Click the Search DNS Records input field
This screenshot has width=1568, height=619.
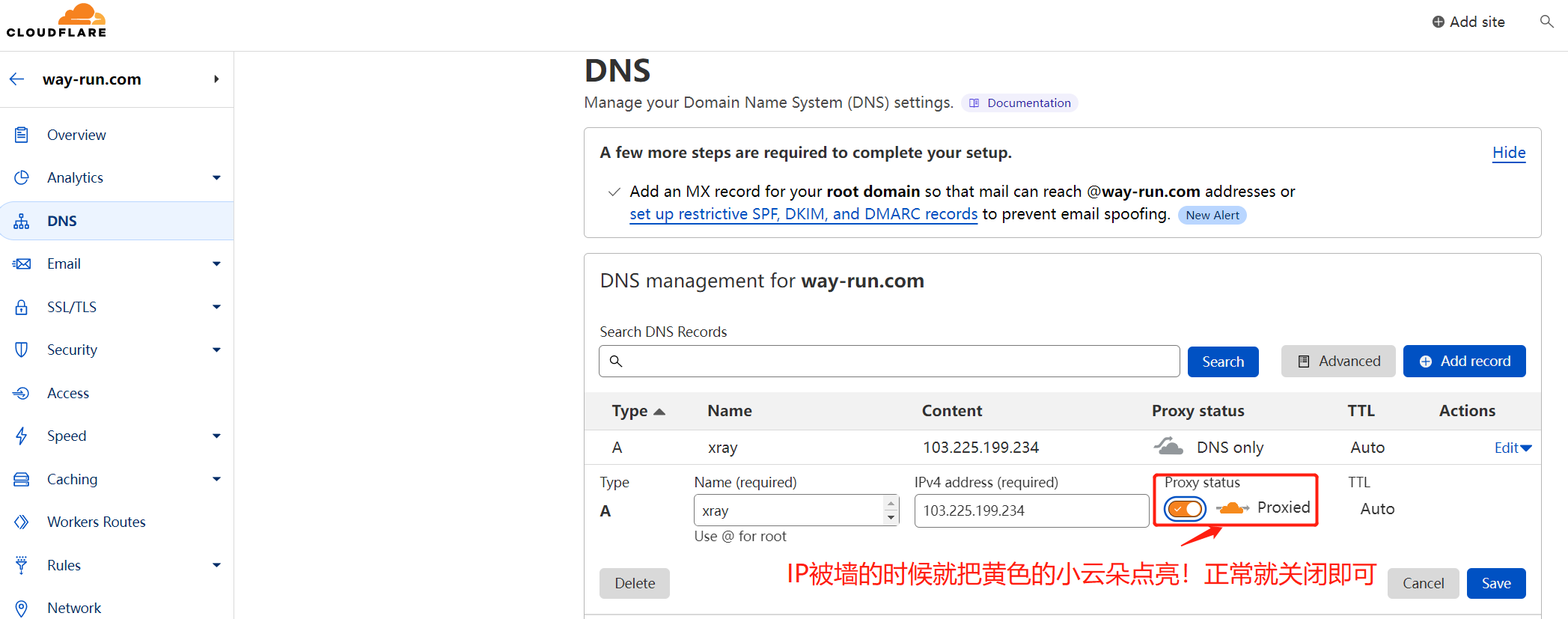click(x=889, y=362)
